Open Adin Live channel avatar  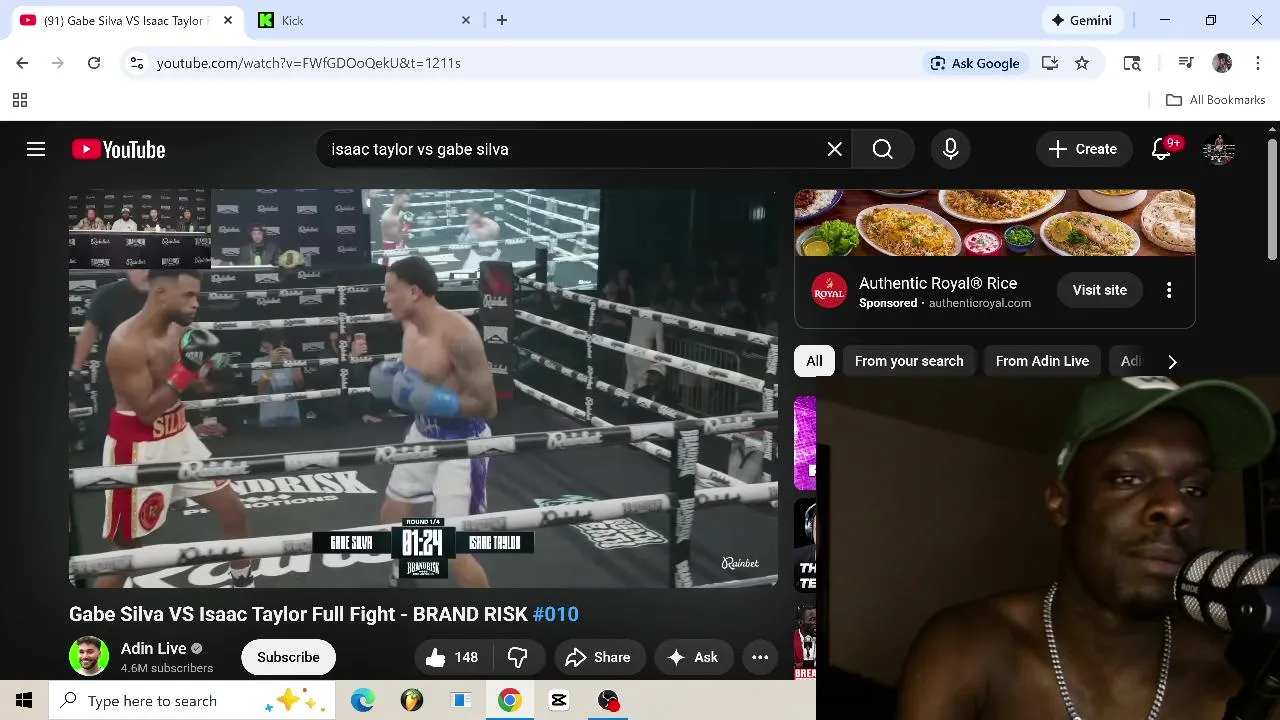89,656
